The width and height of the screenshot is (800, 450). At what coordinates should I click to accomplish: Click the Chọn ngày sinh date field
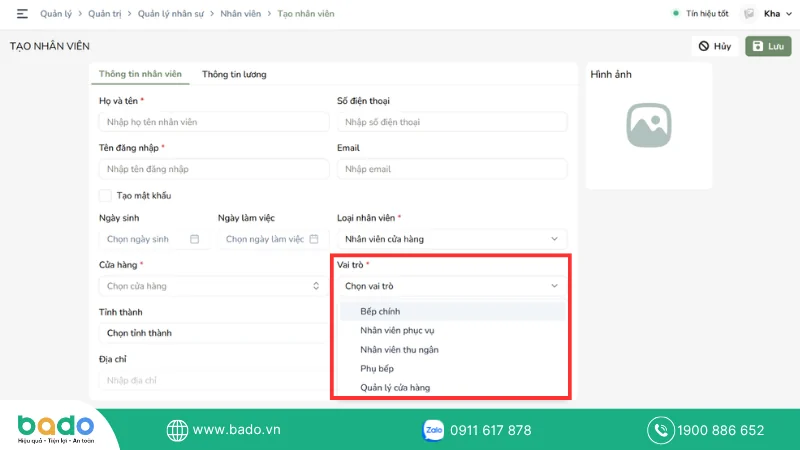tap(154, 239)
